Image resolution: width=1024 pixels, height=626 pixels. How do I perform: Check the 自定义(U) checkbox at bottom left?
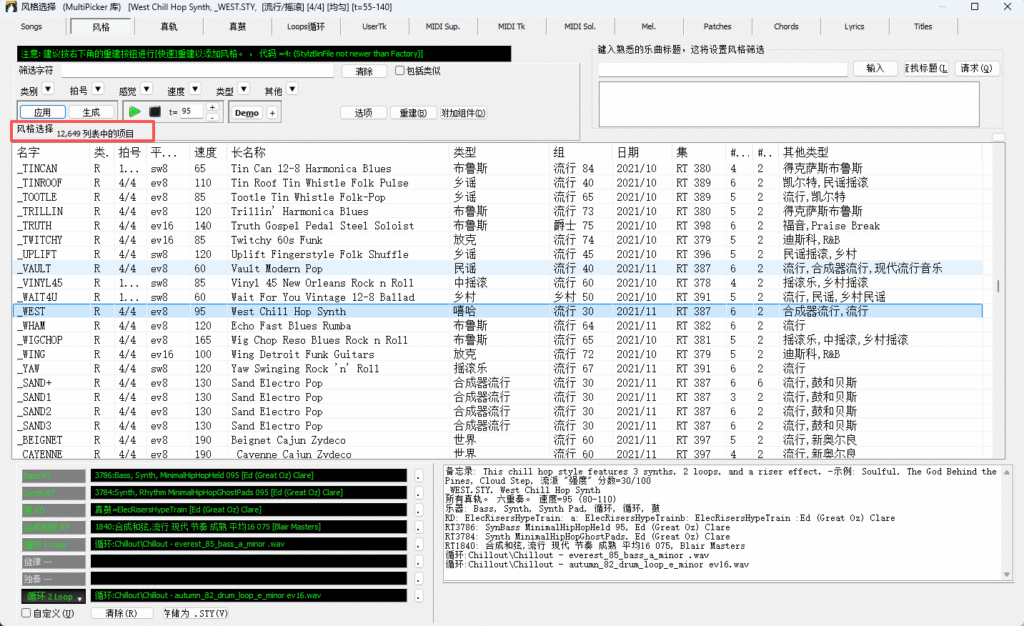27,612
